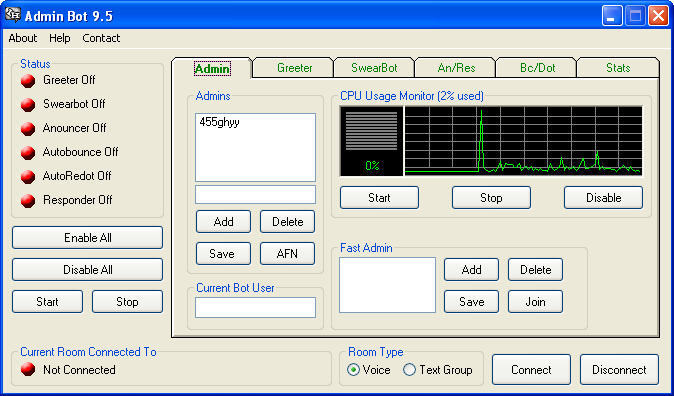This screenshot has height=396, width=674.
Task: Switch to the Bc/Dot tab
Action: point(537,68)
